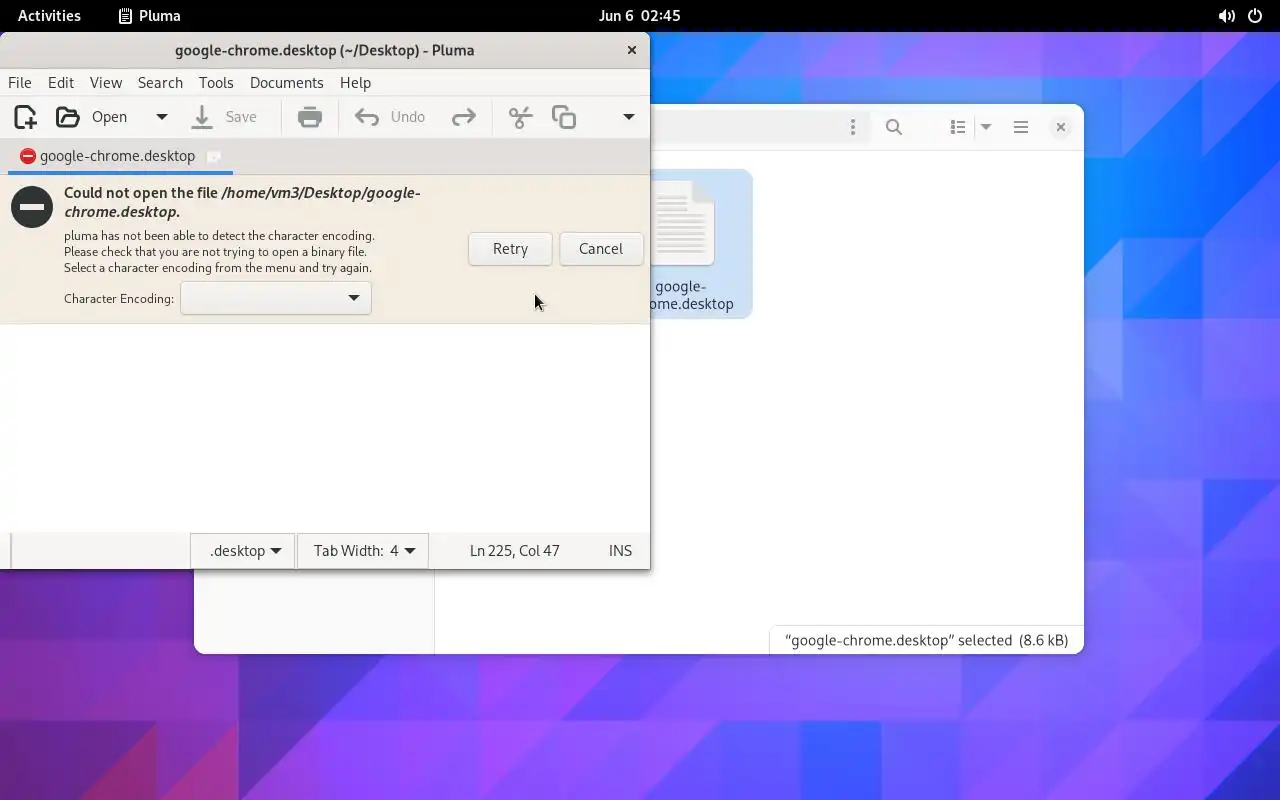This screenshot has width=1280, height=800.
Task: Open the File menu
Action: pos(20,83)
